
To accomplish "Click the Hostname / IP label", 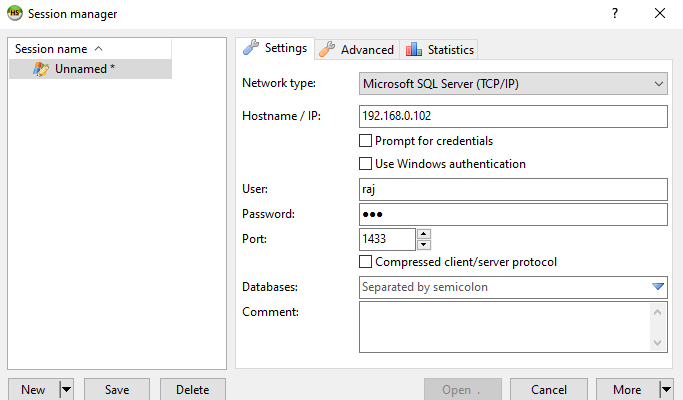I will [x=281, y=116].
